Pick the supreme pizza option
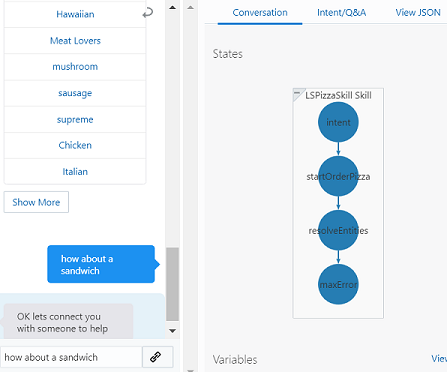Image resolution: width=447 pixels, height=372 pixels. point(75,119)
